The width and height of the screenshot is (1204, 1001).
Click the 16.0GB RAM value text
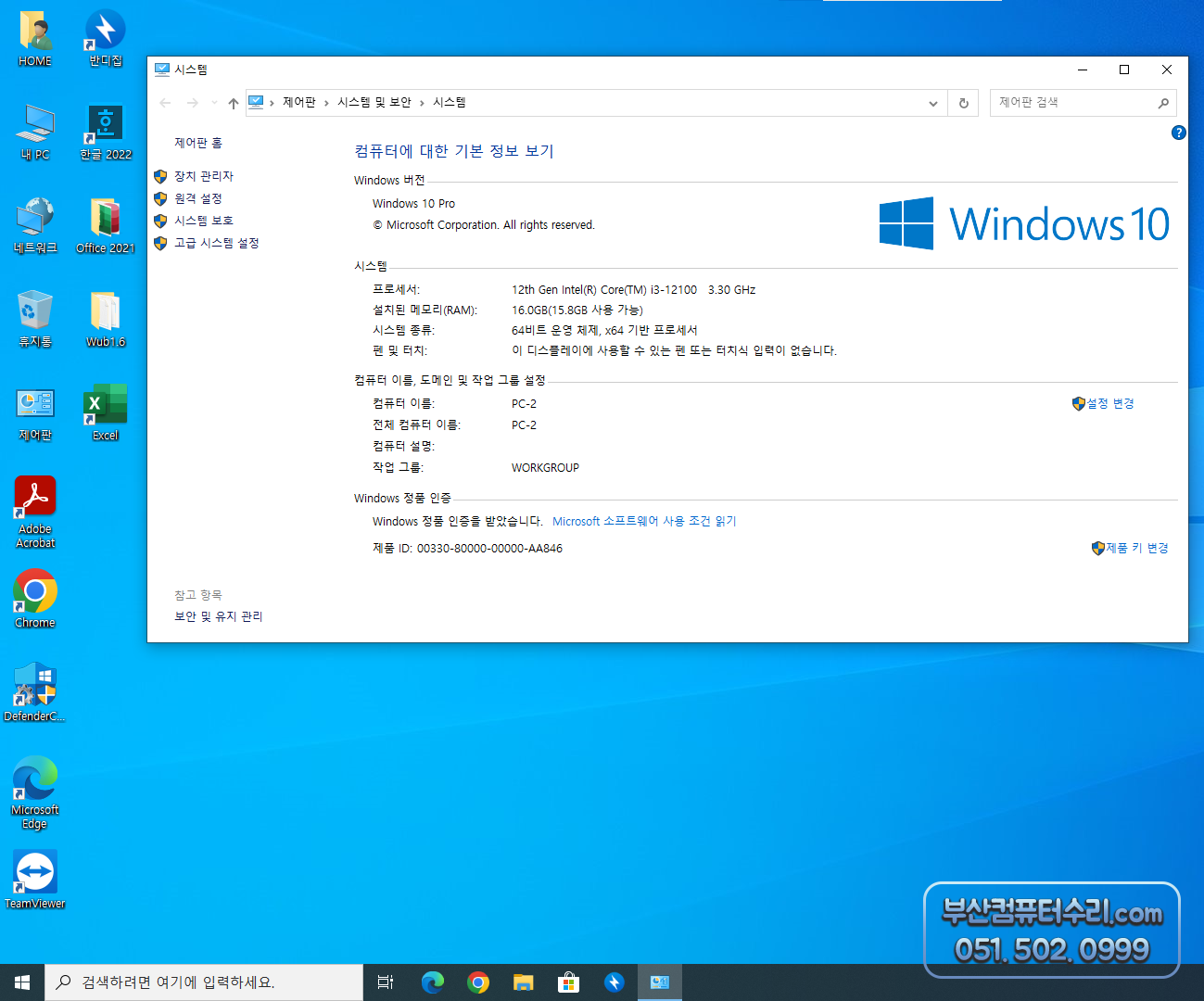click(577, 310)
